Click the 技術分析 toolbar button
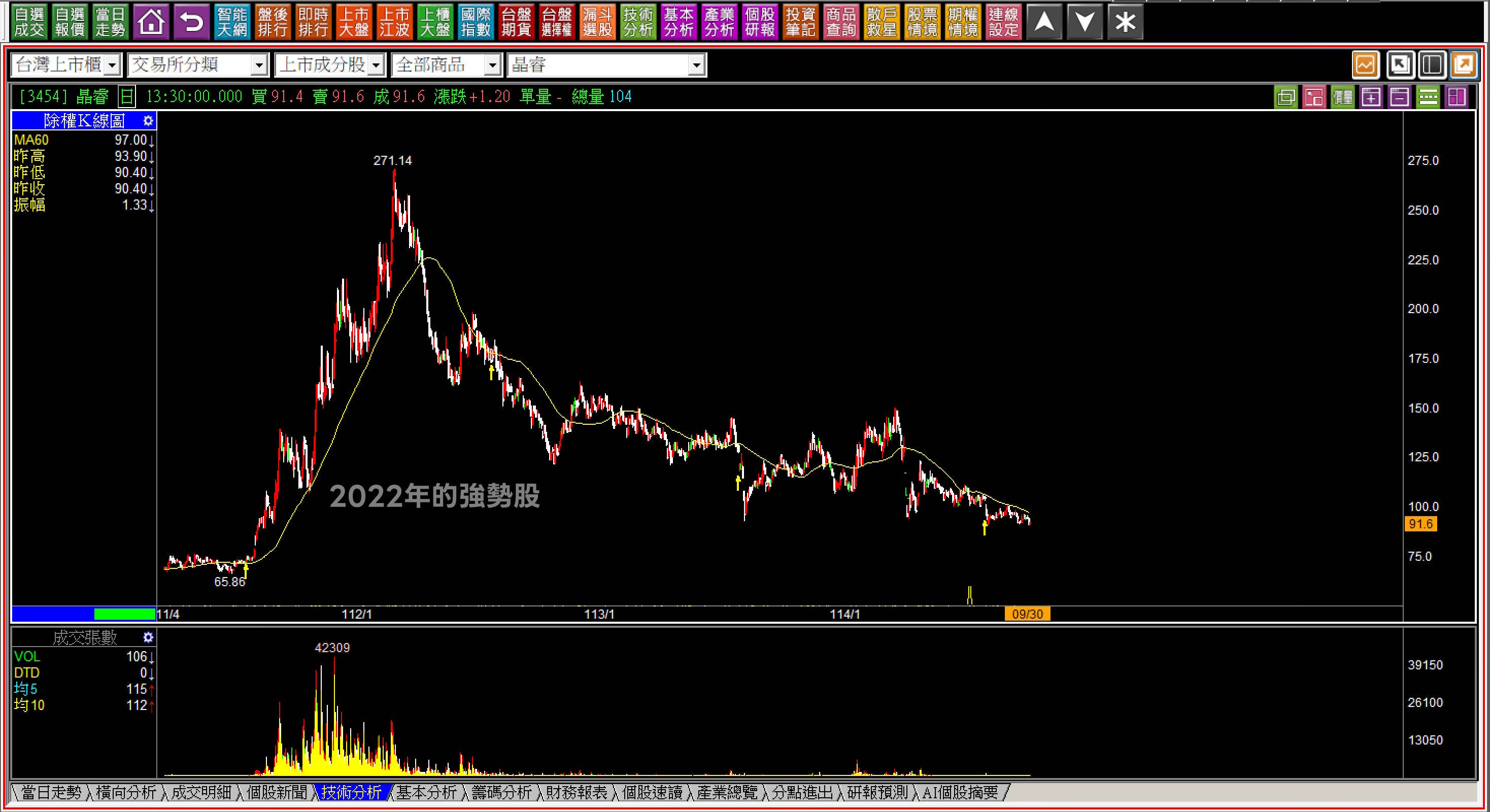Image resolution: width=1490 pixels, height=812 pixels. coord(638,22)
